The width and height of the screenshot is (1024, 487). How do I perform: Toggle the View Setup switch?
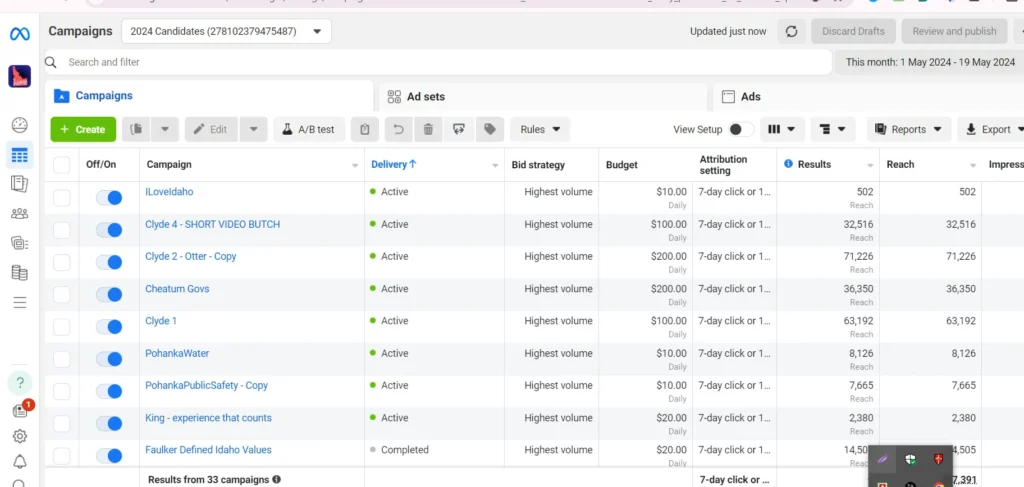coord(740,129)
